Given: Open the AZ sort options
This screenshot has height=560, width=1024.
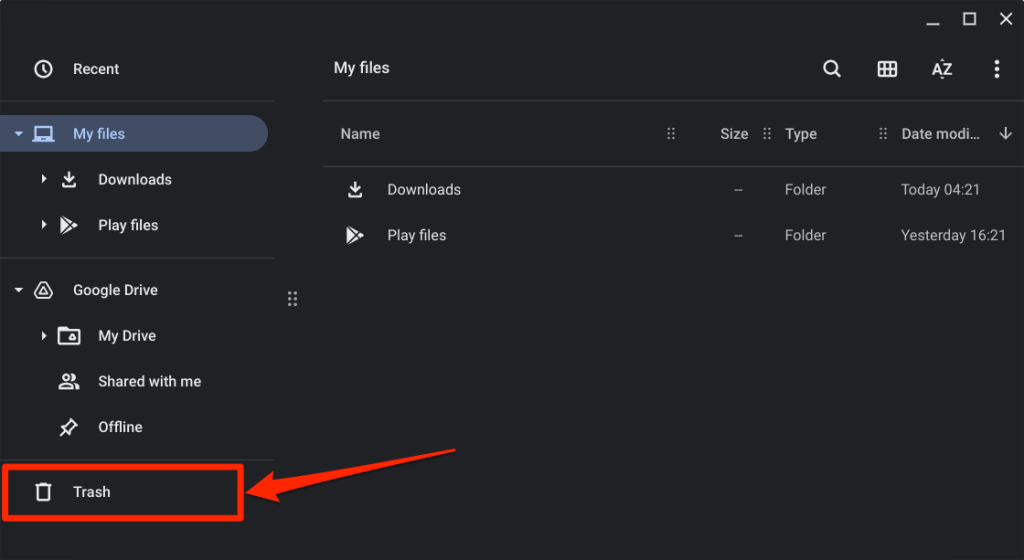Looking at the screenshot, I should coord(942,69).
